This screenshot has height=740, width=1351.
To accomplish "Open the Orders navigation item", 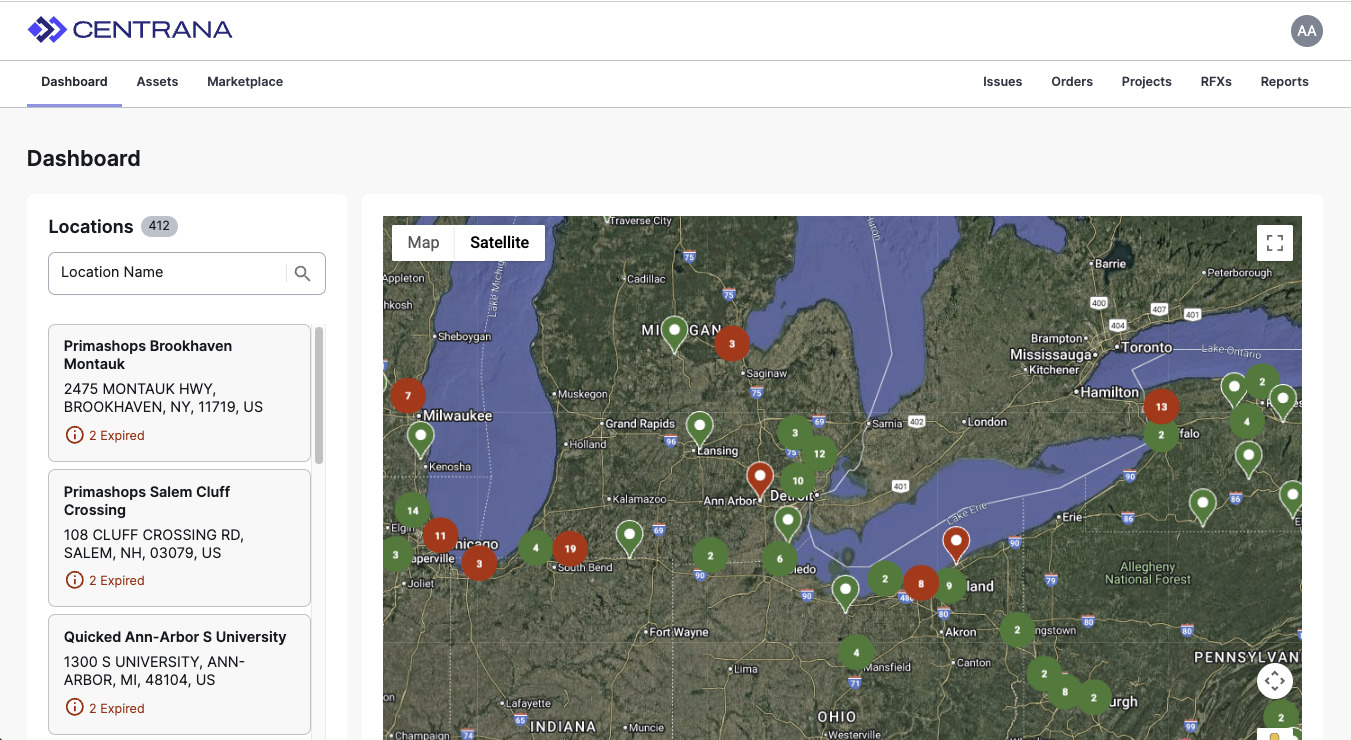I will 1072,82.
